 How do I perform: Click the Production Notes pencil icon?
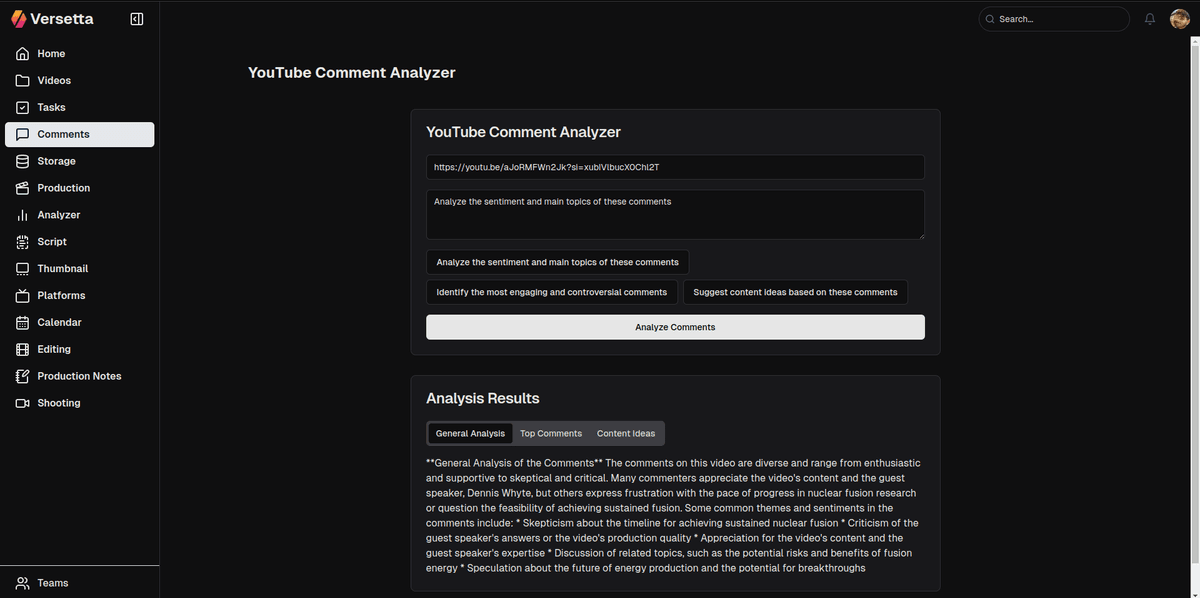(x=22, y=377)
